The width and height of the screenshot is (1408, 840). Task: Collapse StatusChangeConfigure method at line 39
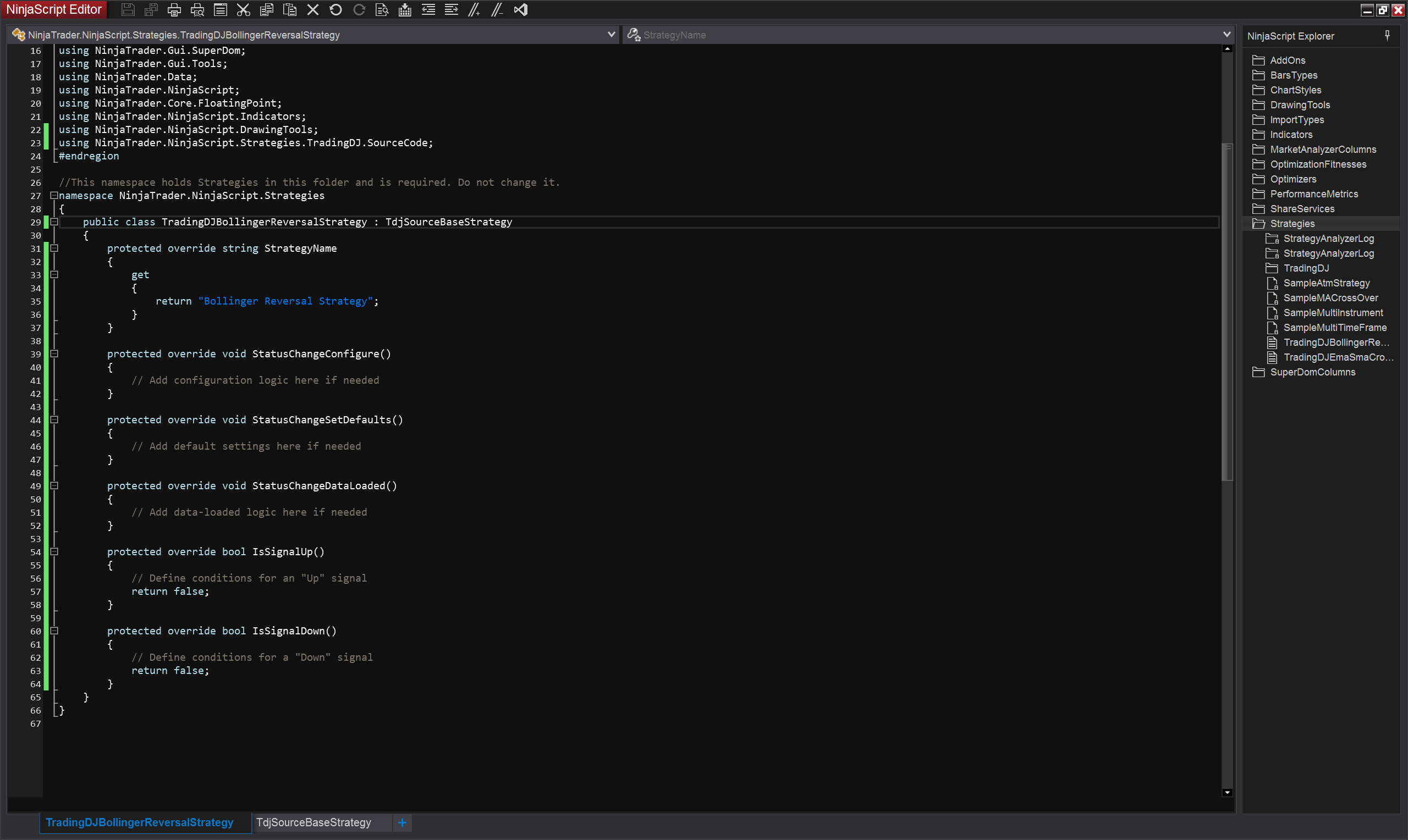click(x=54, y=354)
